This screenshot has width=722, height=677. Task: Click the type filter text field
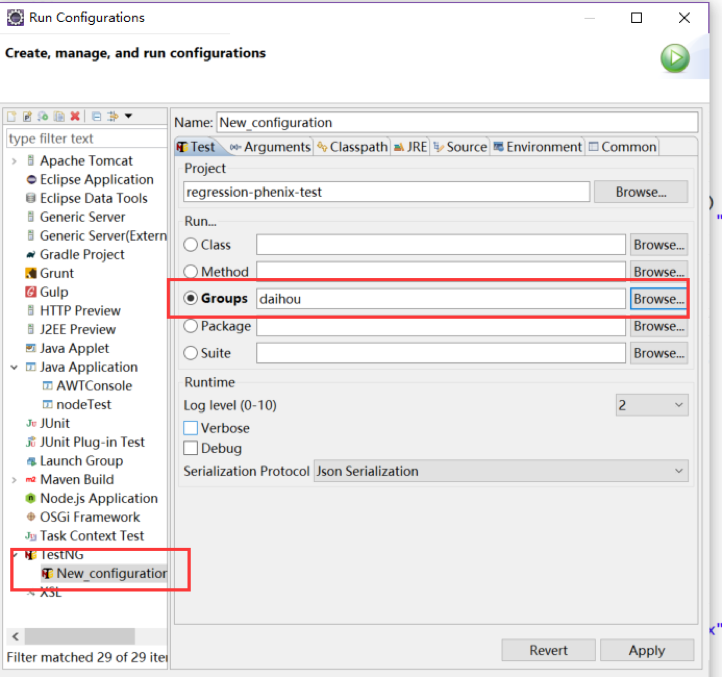[87, 139]
